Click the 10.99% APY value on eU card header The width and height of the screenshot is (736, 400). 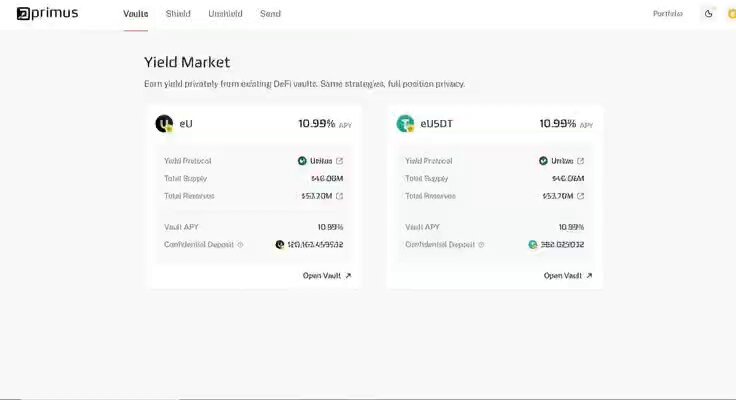click(x=317, y=123)
